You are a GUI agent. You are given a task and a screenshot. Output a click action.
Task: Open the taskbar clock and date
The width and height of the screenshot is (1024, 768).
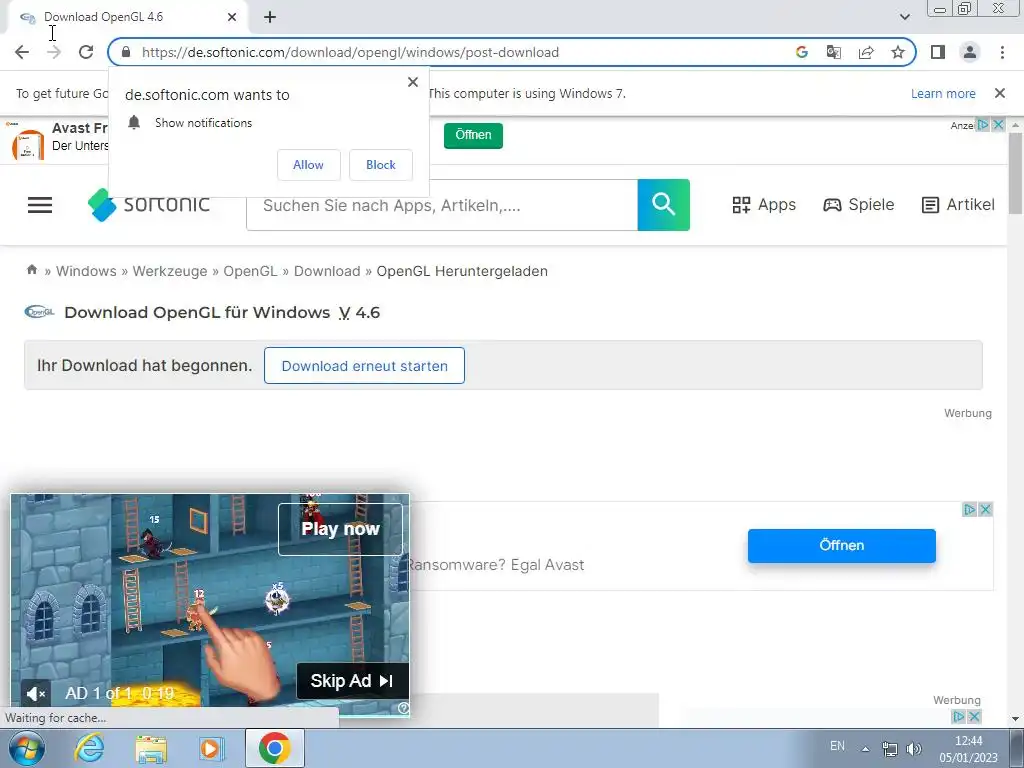coord(968,749)
